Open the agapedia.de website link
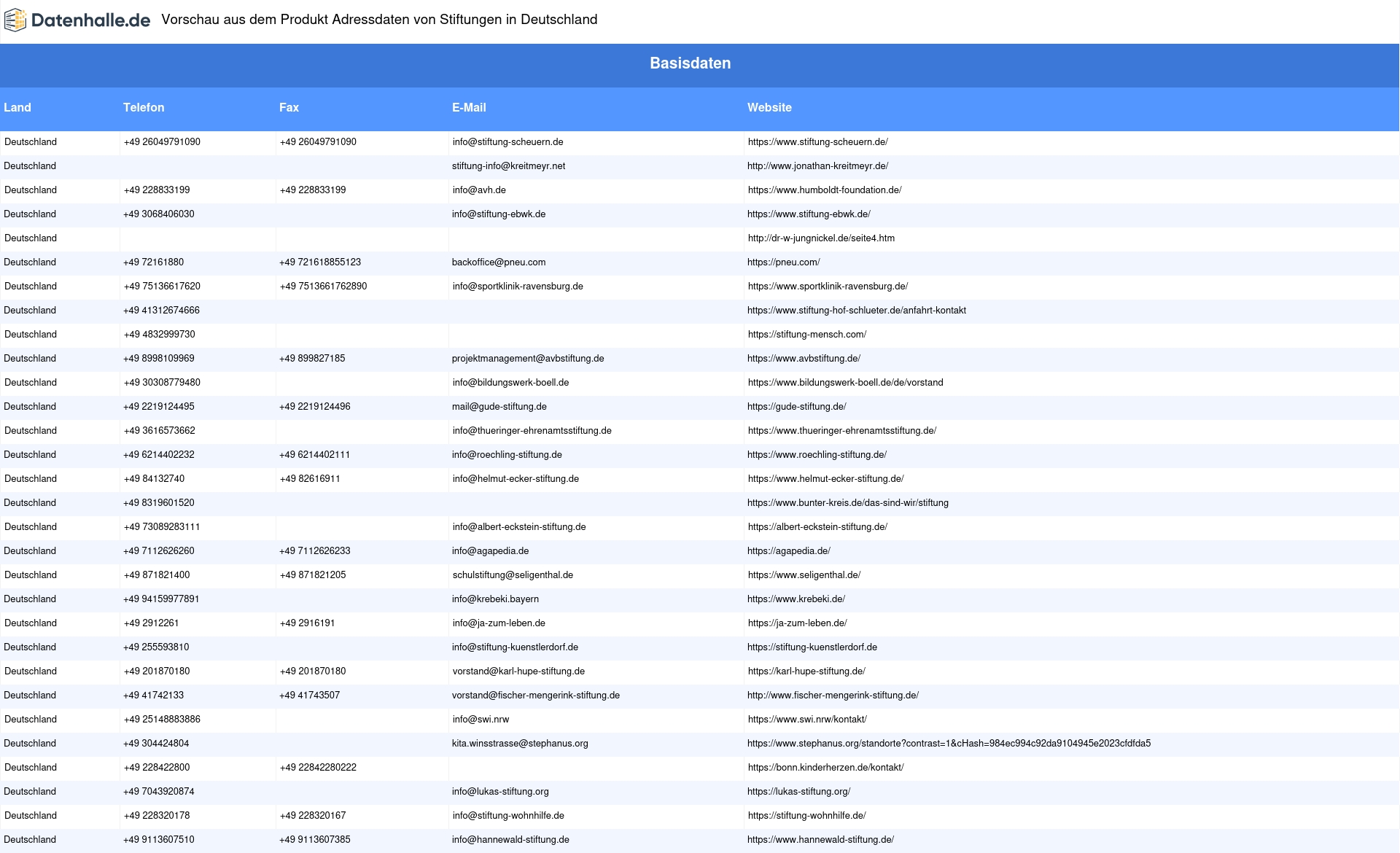Image resolution: width=1400 pixels, height=853 pixels. (789, 551)
